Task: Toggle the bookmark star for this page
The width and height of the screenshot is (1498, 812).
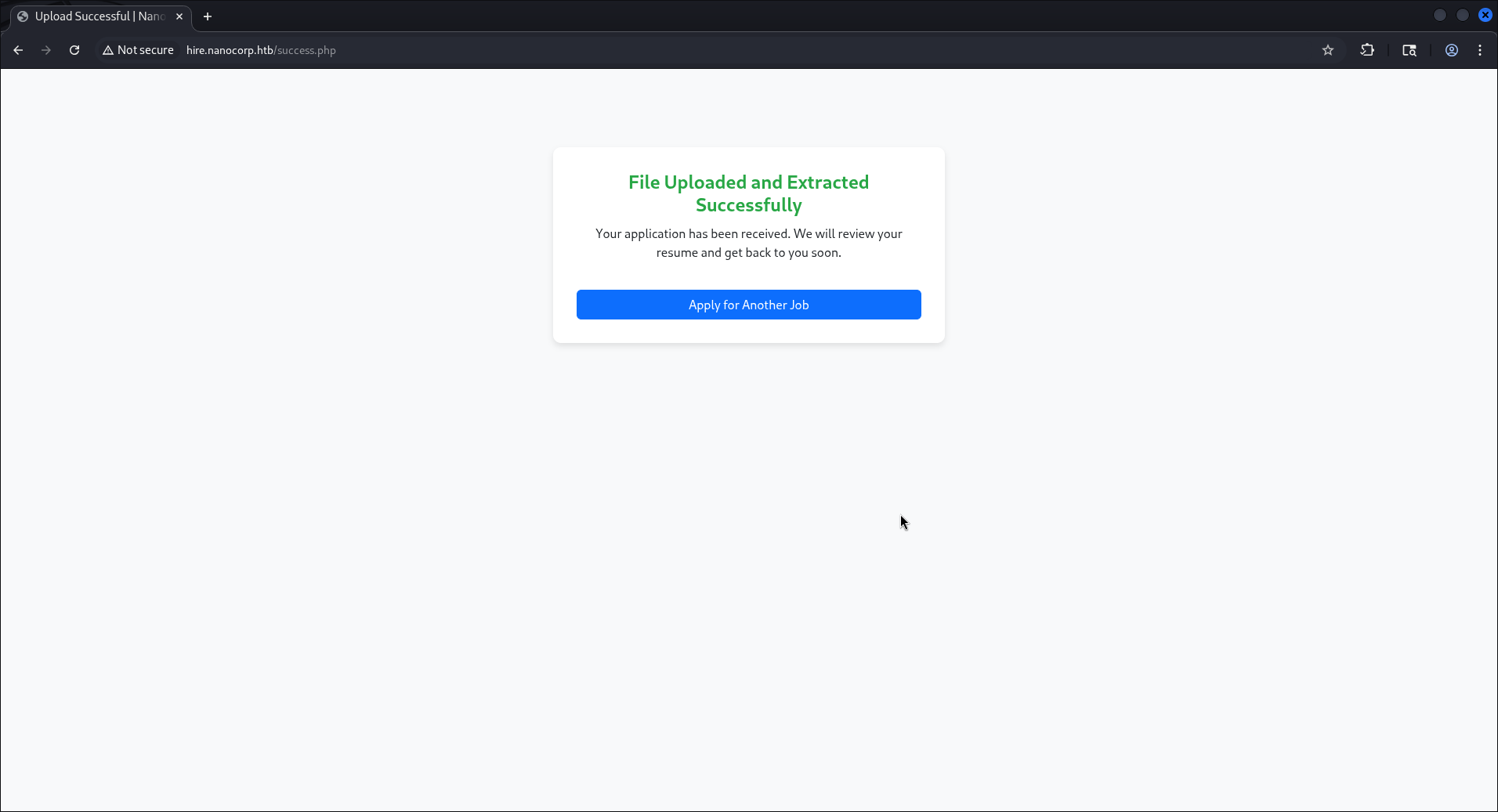Action: click(x=1327, y=50)
